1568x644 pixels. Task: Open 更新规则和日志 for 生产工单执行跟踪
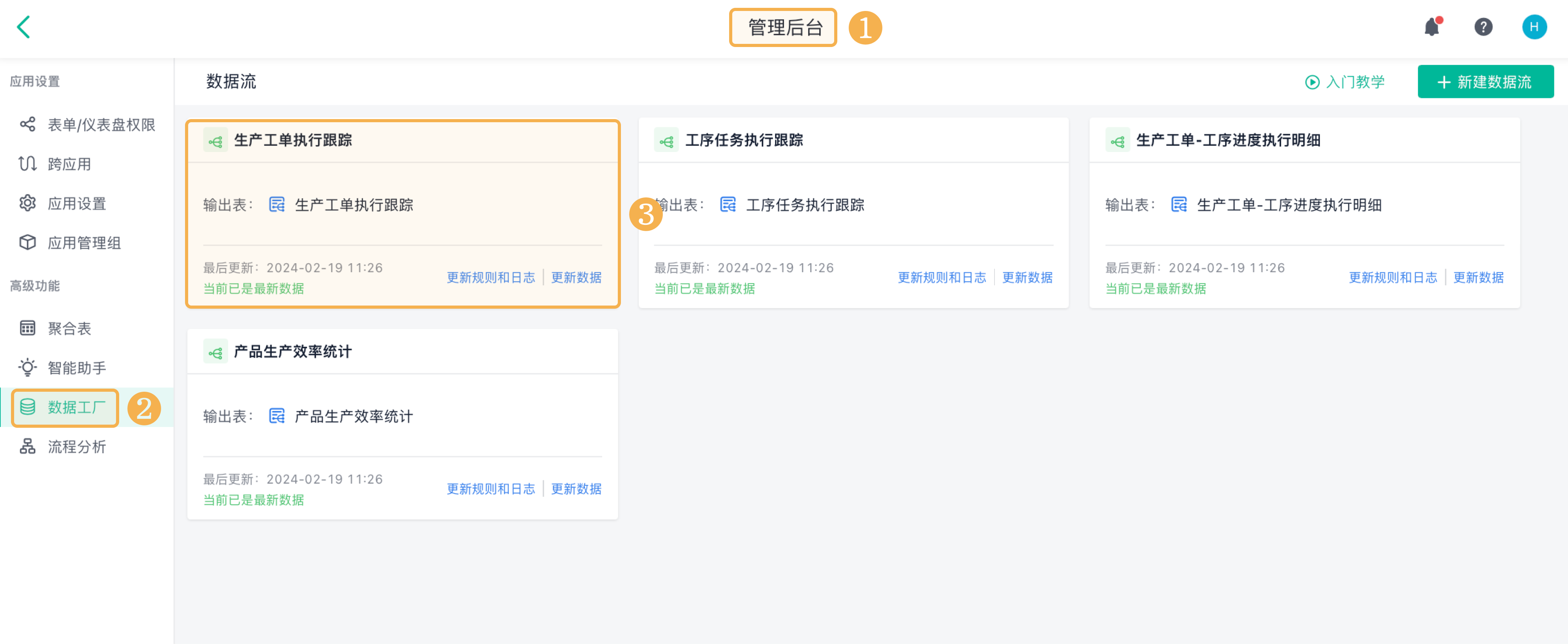[491, 278]
